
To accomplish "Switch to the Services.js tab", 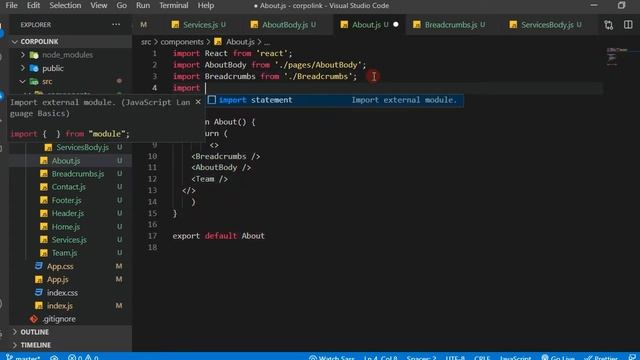I will [x=199, y=24].
